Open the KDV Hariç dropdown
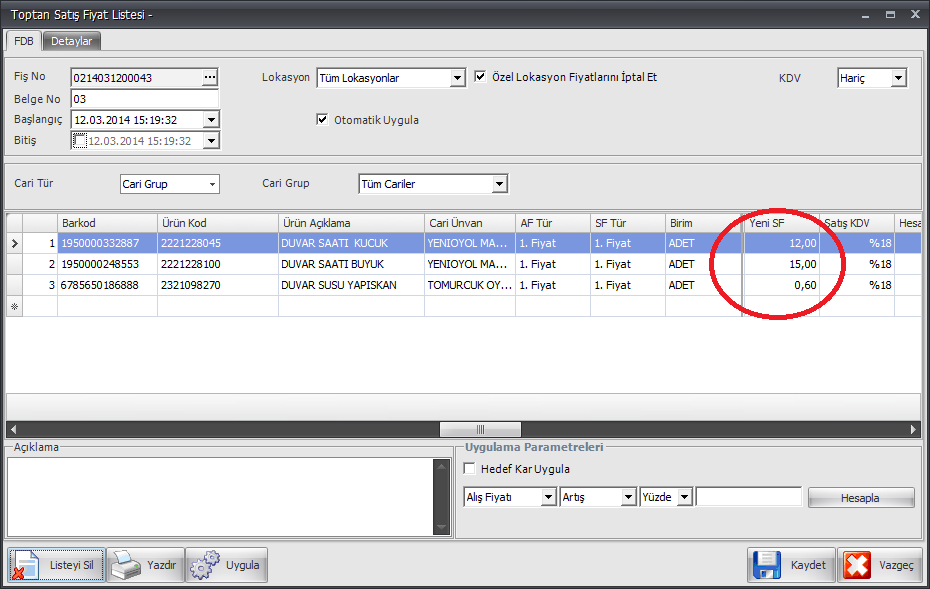The width and height of the screenshot is (930, 589). tap(899, 78)
